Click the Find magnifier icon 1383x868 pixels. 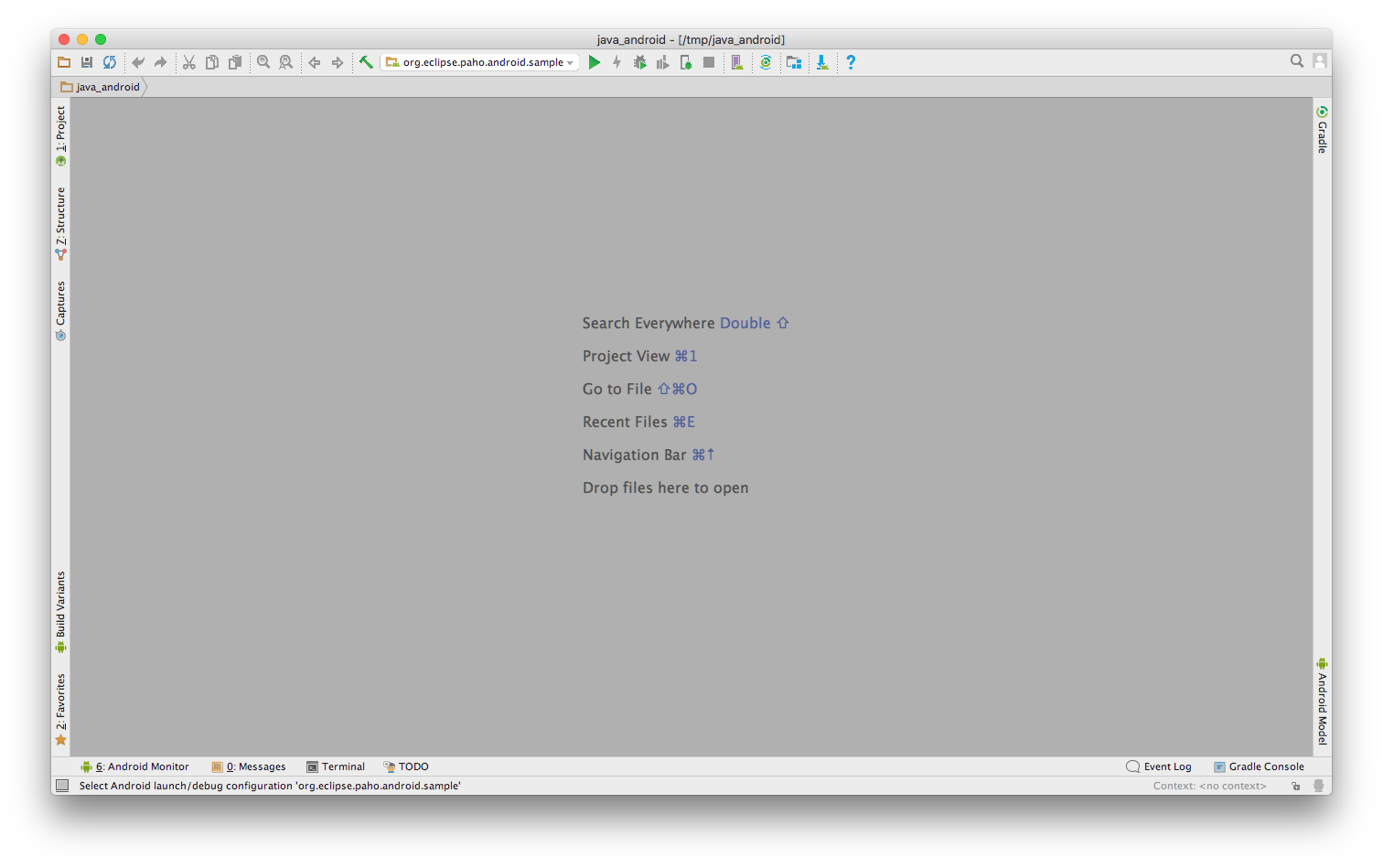pyautogui.click(x=263, y=62)
